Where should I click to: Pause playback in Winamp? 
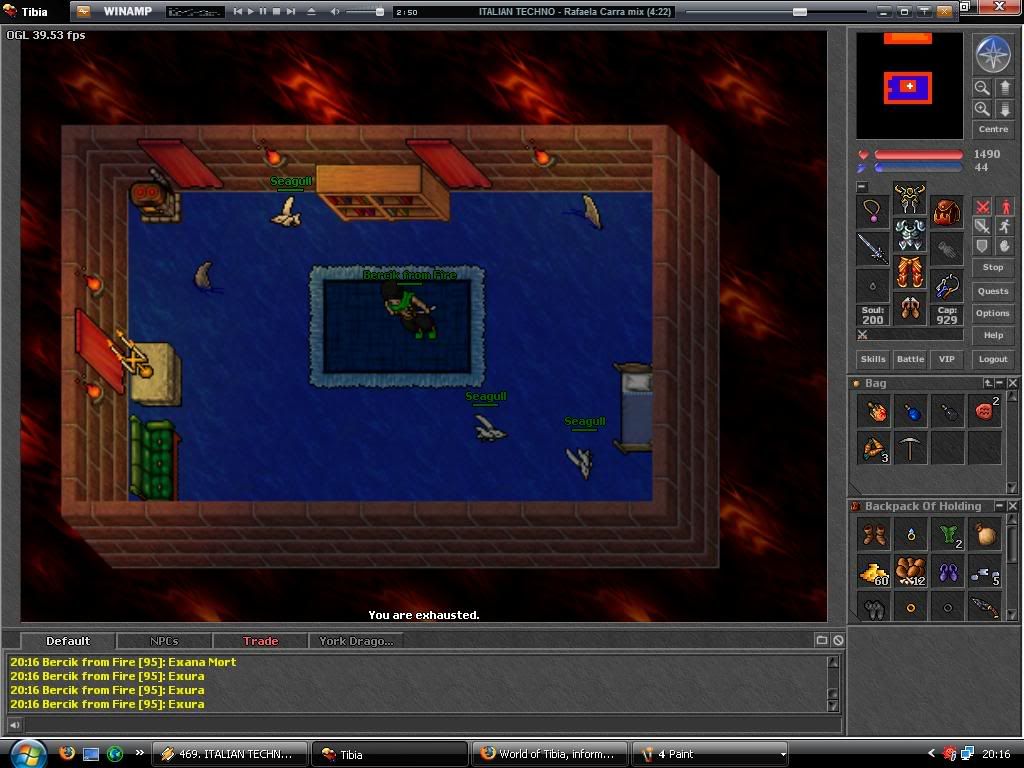pos(263,12)
